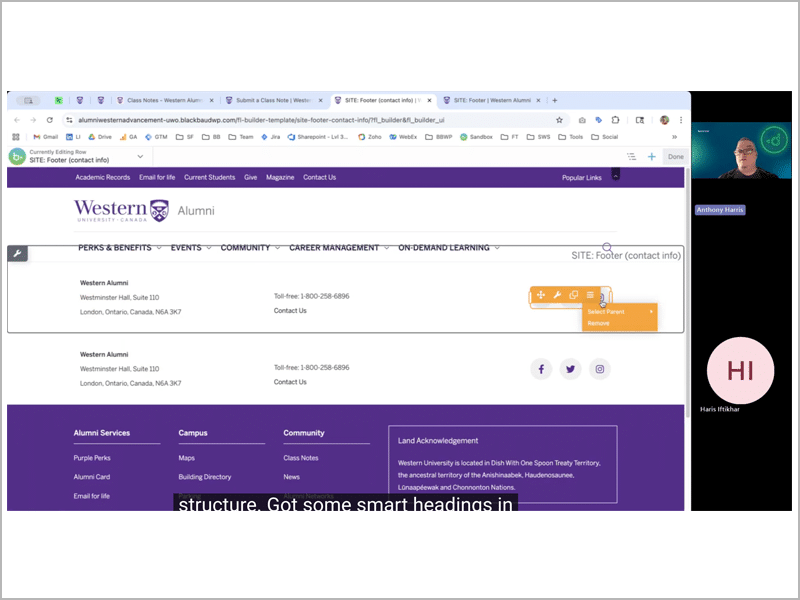The width and height of the screenshot is (800, 600).
Task: Bookmark the page with the star icon
Action: pyautogui.click(x=560, y=120)
